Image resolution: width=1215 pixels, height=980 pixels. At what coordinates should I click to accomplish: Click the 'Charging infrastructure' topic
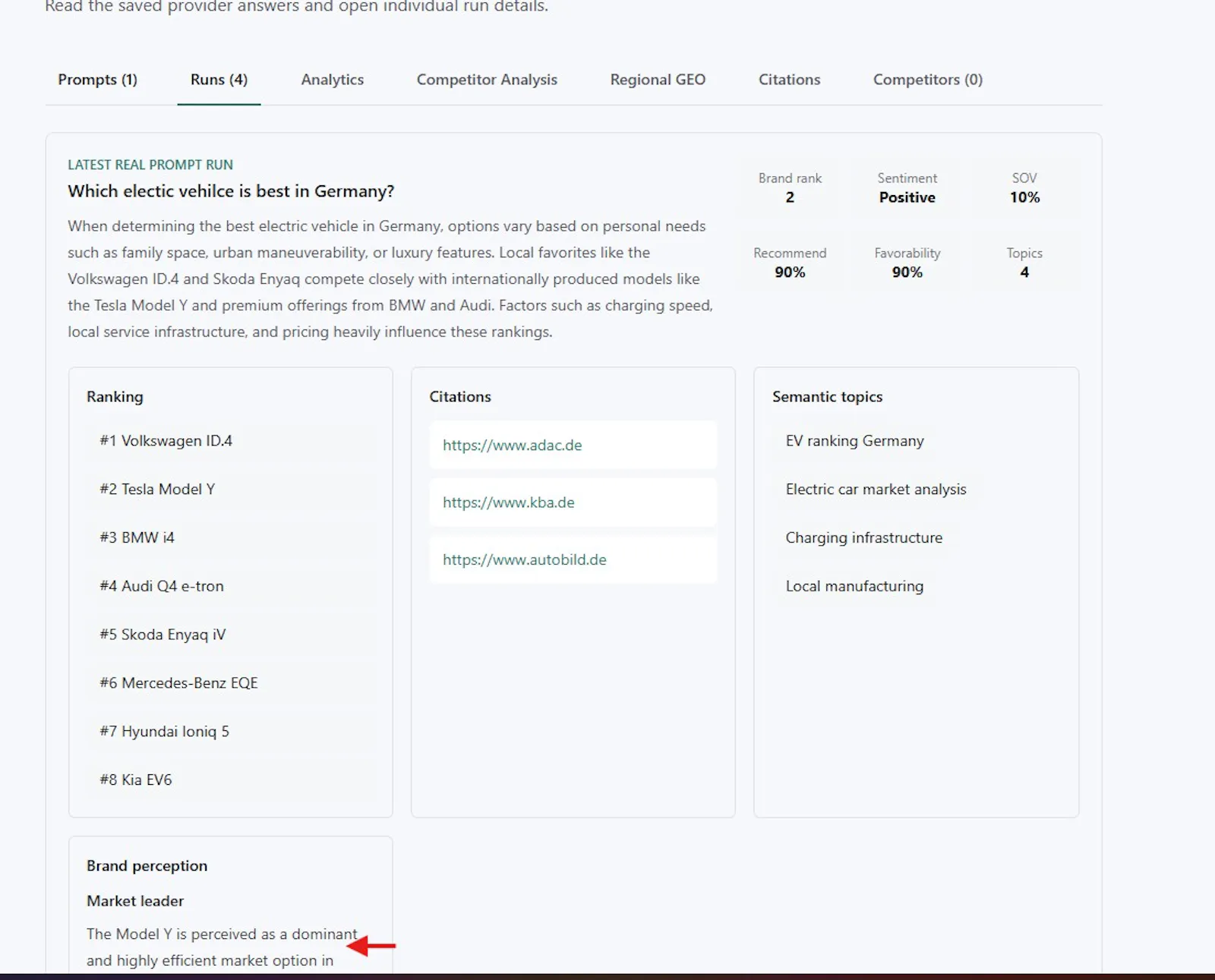863,537
